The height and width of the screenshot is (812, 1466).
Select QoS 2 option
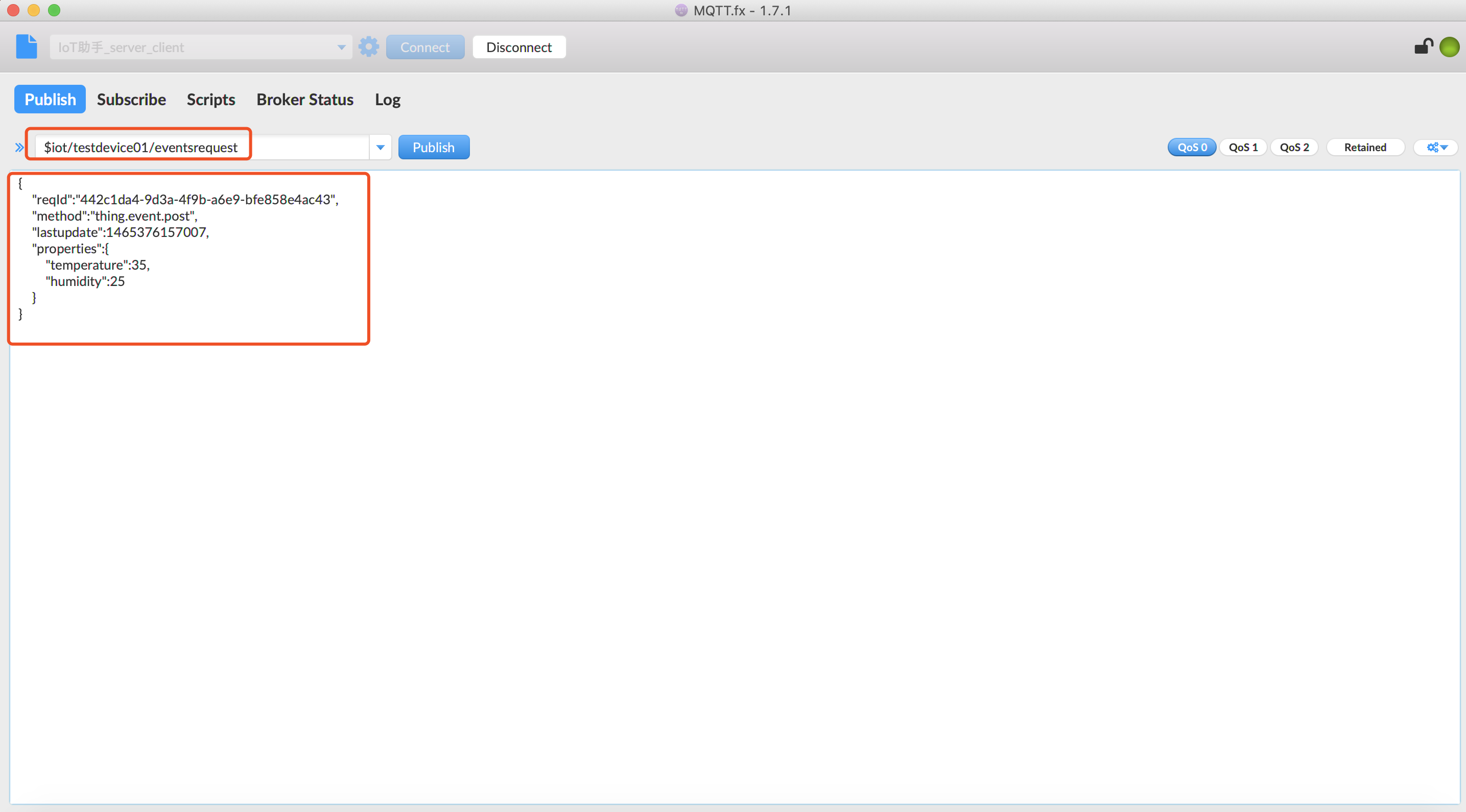pyautogui.click(x=1294, y=148)
